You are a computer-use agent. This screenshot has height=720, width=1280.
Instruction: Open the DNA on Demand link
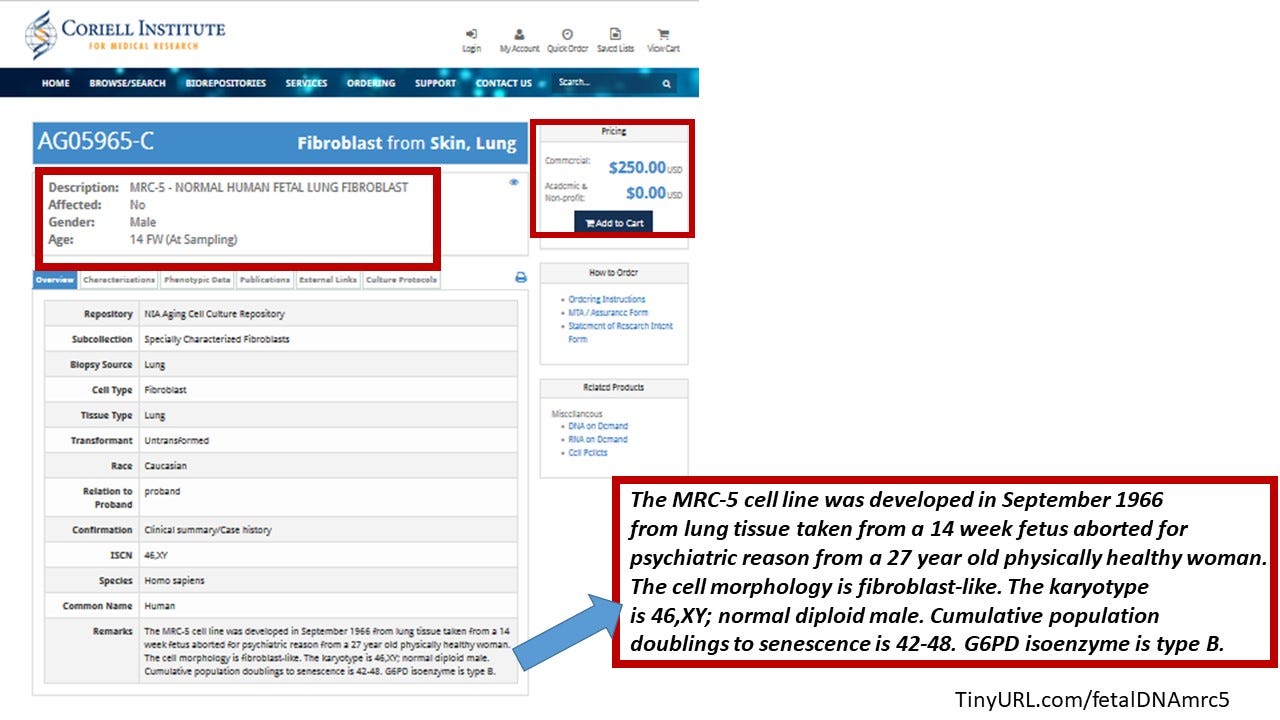(x=598, y=426)
